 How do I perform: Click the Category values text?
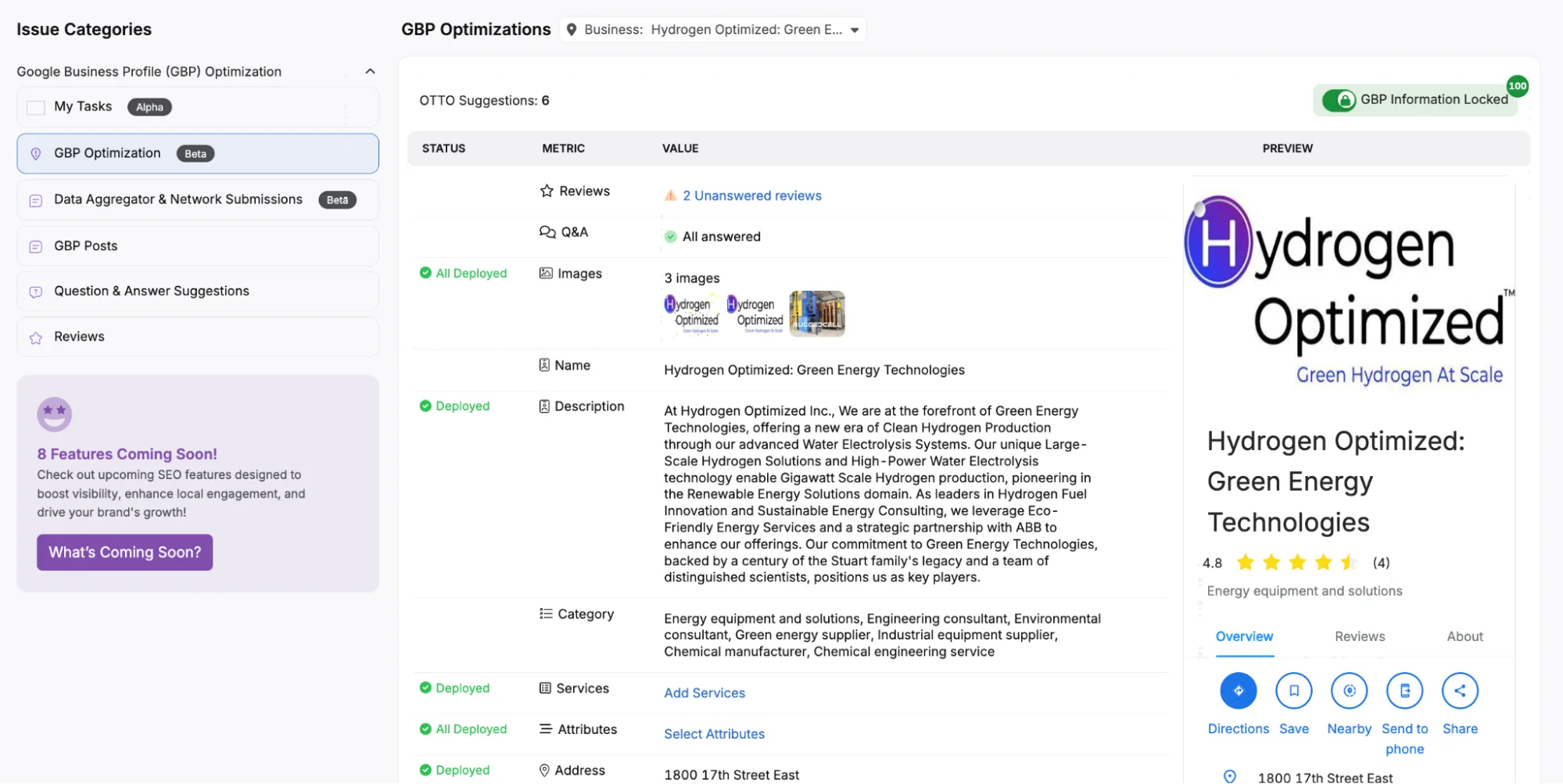tap(883, 635)
